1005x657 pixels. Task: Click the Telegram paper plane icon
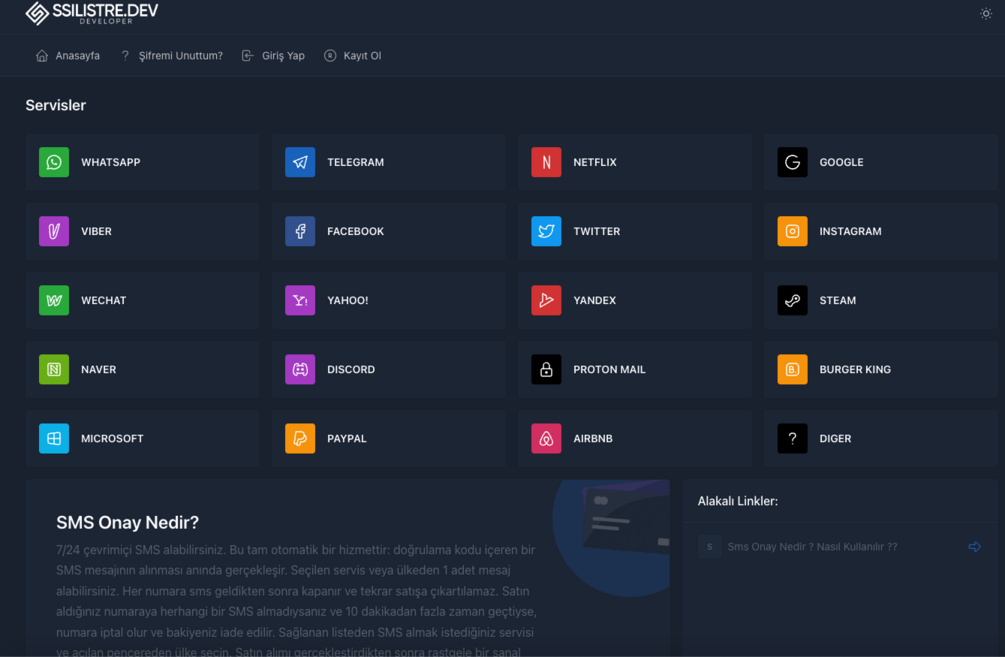300,162
